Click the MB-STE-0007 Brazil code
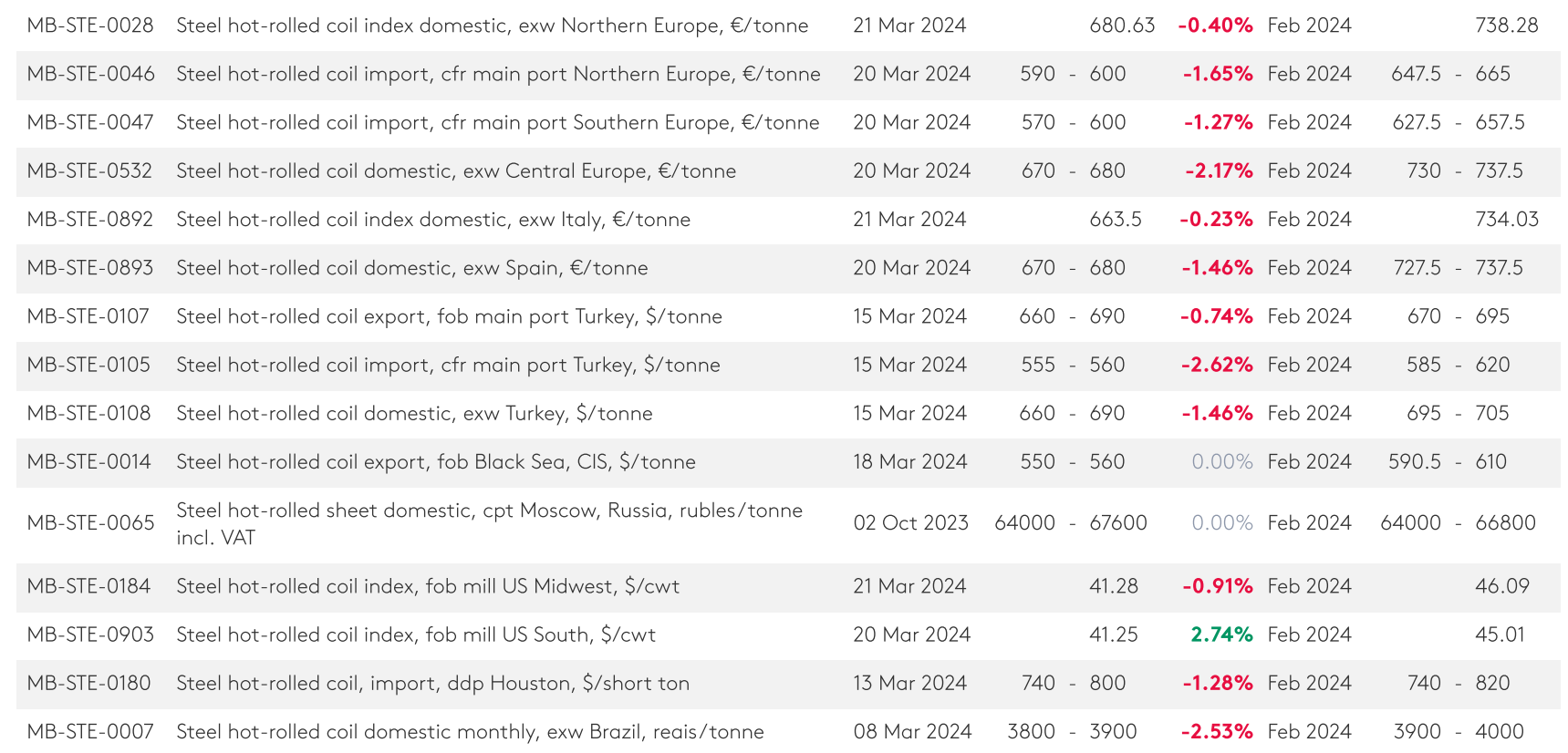The image size is (1568, 753). click(90, 732)
